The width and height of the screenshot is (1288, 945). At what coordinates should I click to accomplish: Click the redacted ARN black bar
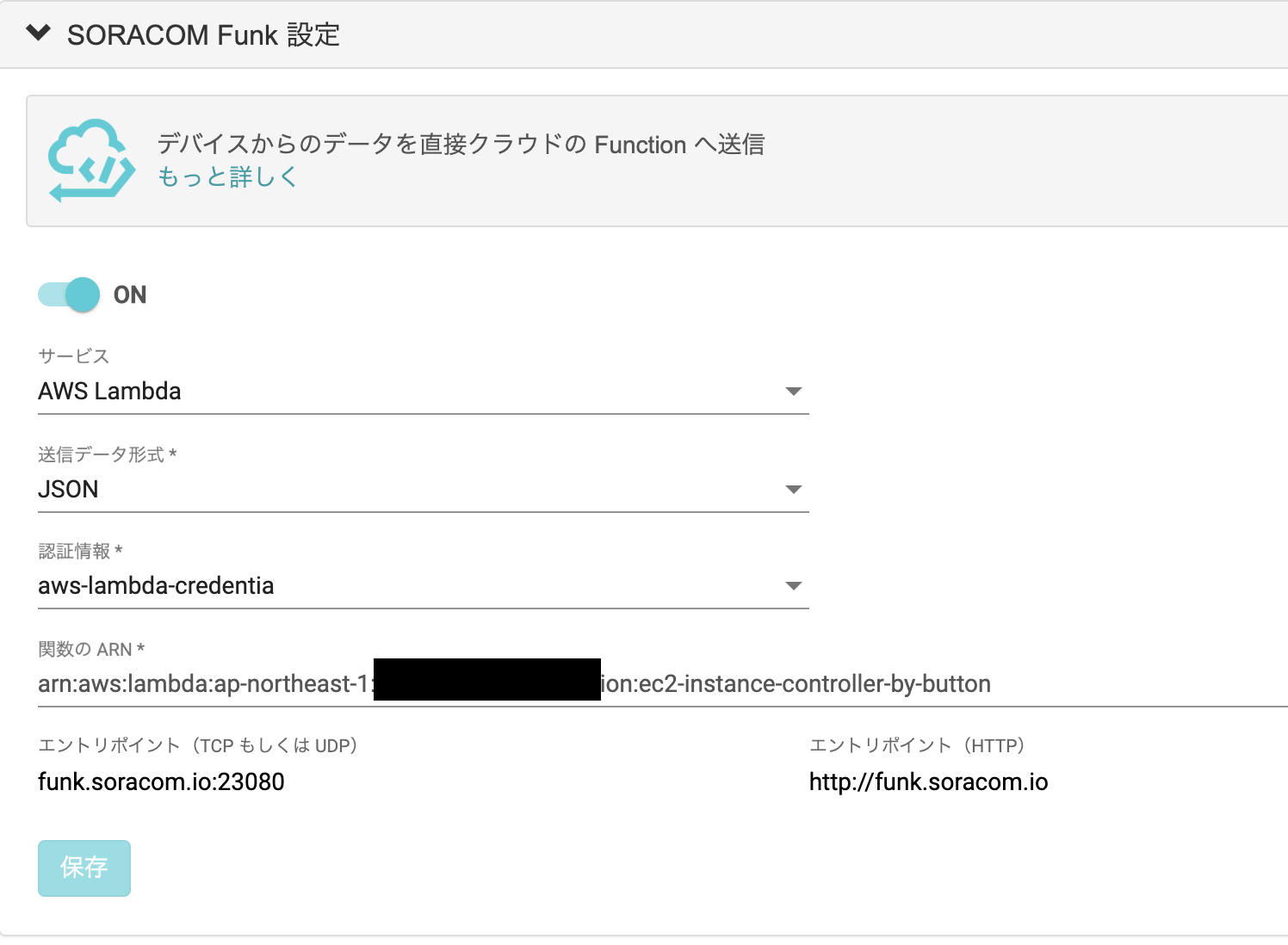coord(487,679)
